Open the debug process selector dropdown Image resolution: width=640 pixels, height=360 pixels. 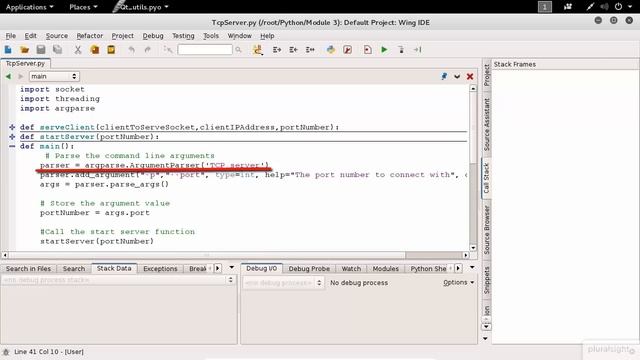click(284, 282)
